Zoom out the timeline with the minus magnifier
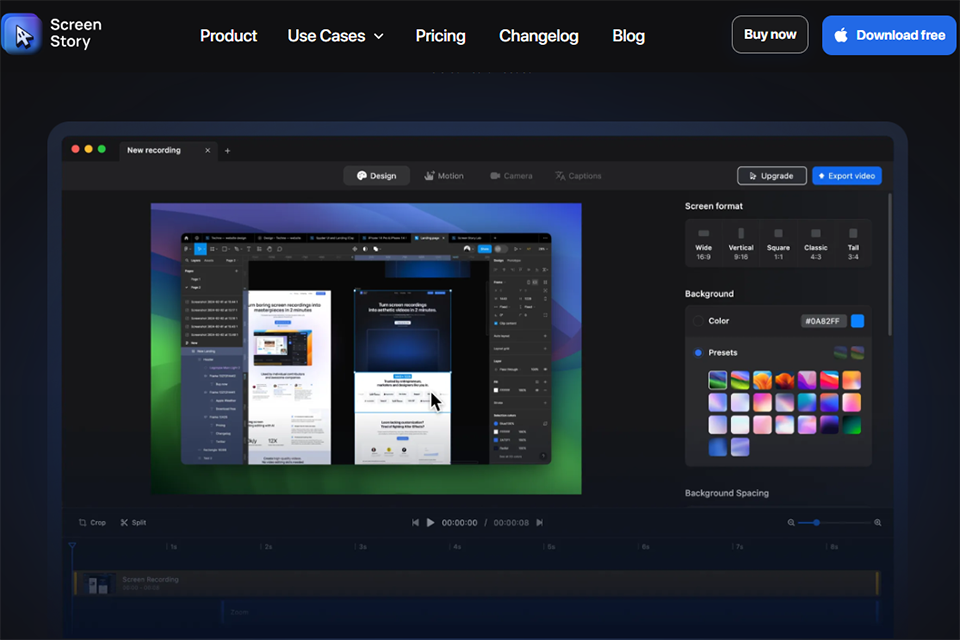 [791, 522]
